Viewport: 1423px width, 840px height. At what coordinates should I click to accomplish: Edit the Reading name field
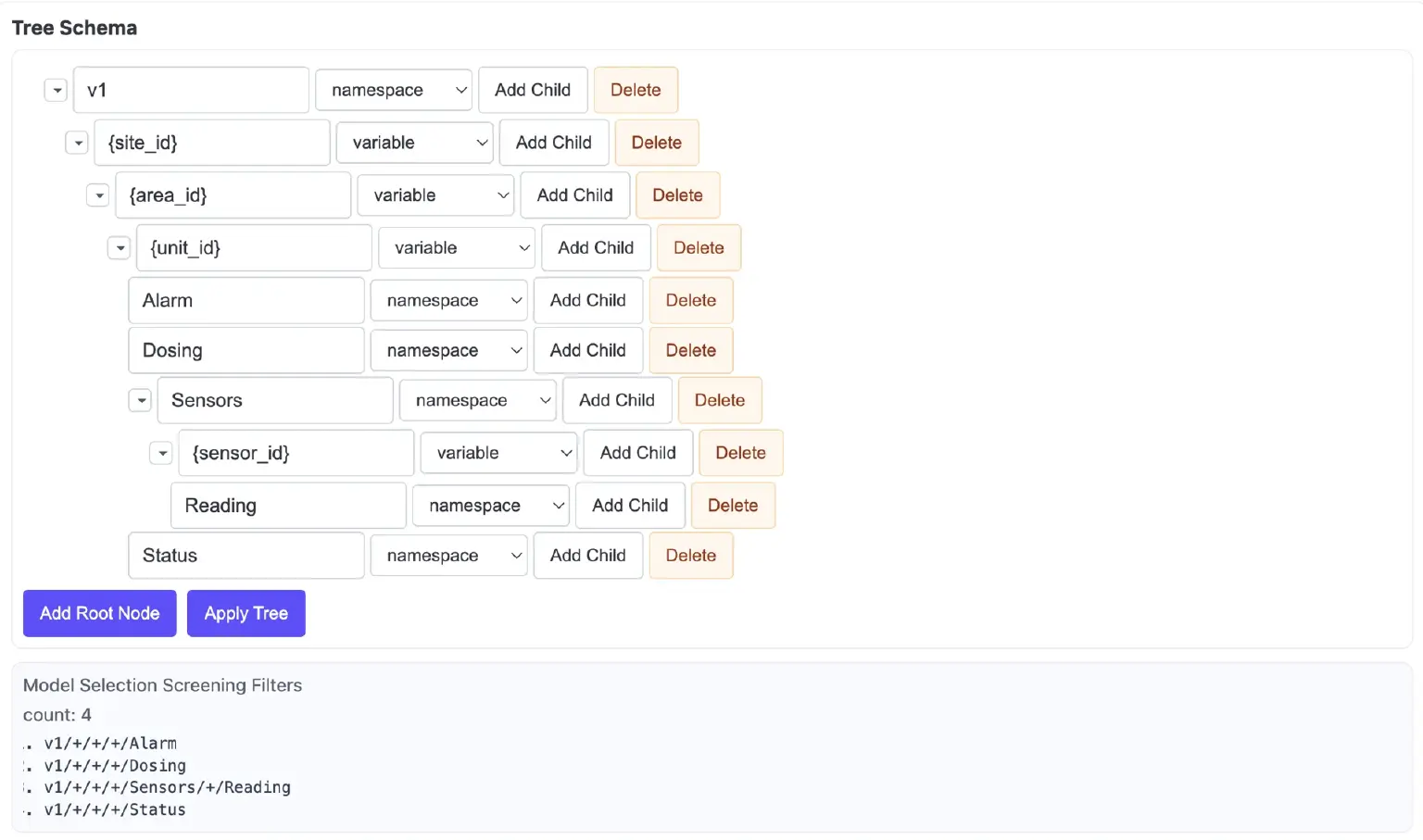288,506
